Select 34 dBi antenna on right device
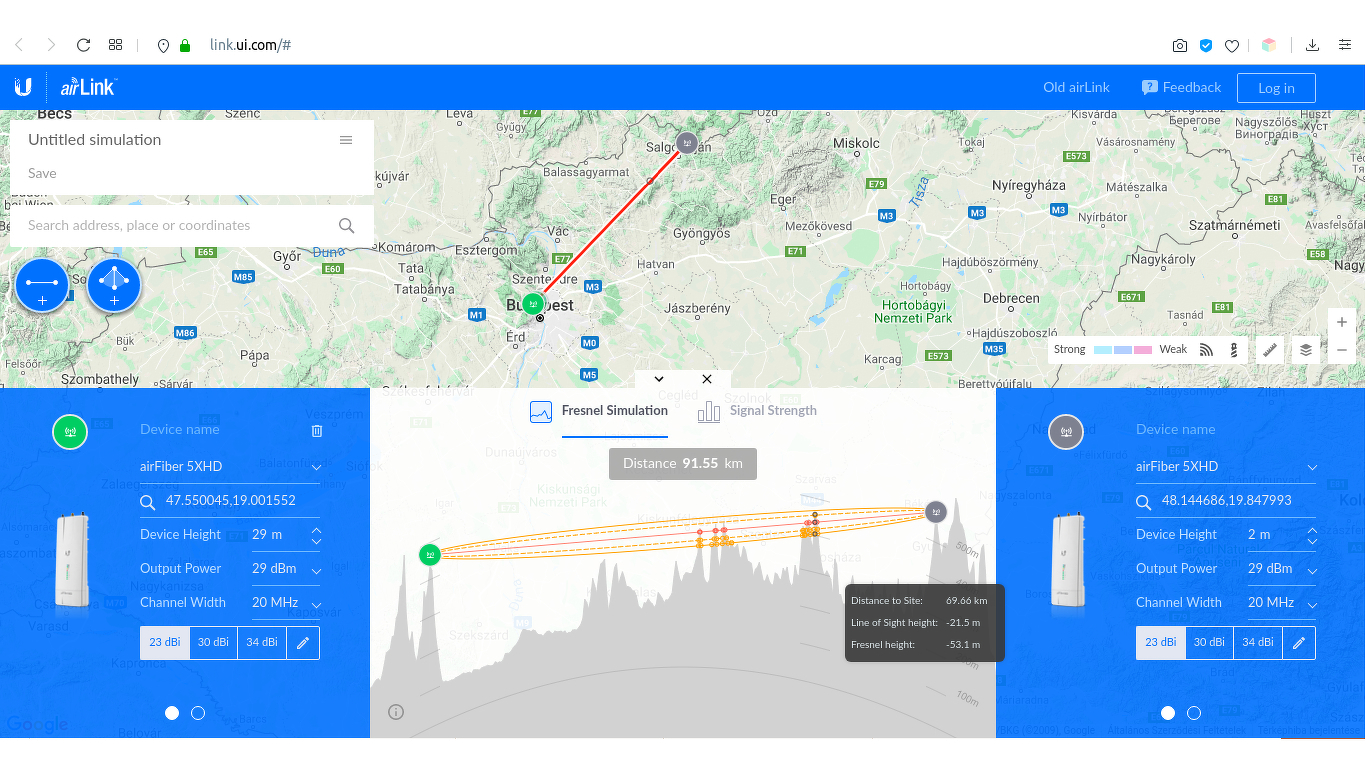1366x768 pixels. pyautogui.click(x=1258, y=643)
